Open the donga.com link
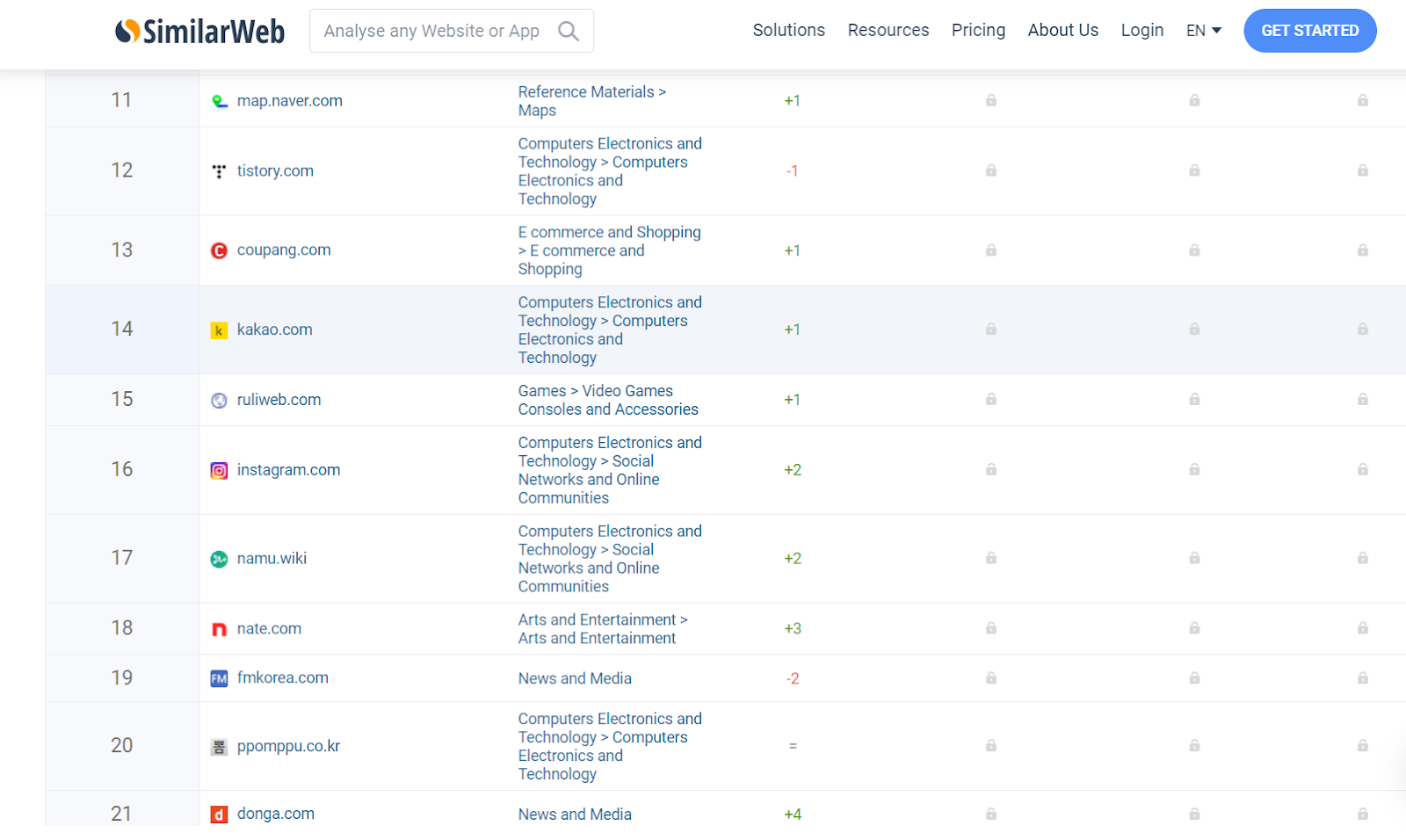This screenshot has width=1406, height=840. (276, 814)
